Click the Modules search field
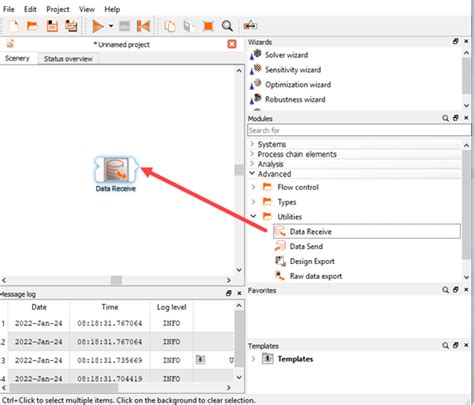This screenshot has width=474, height=405. point(359,130)
